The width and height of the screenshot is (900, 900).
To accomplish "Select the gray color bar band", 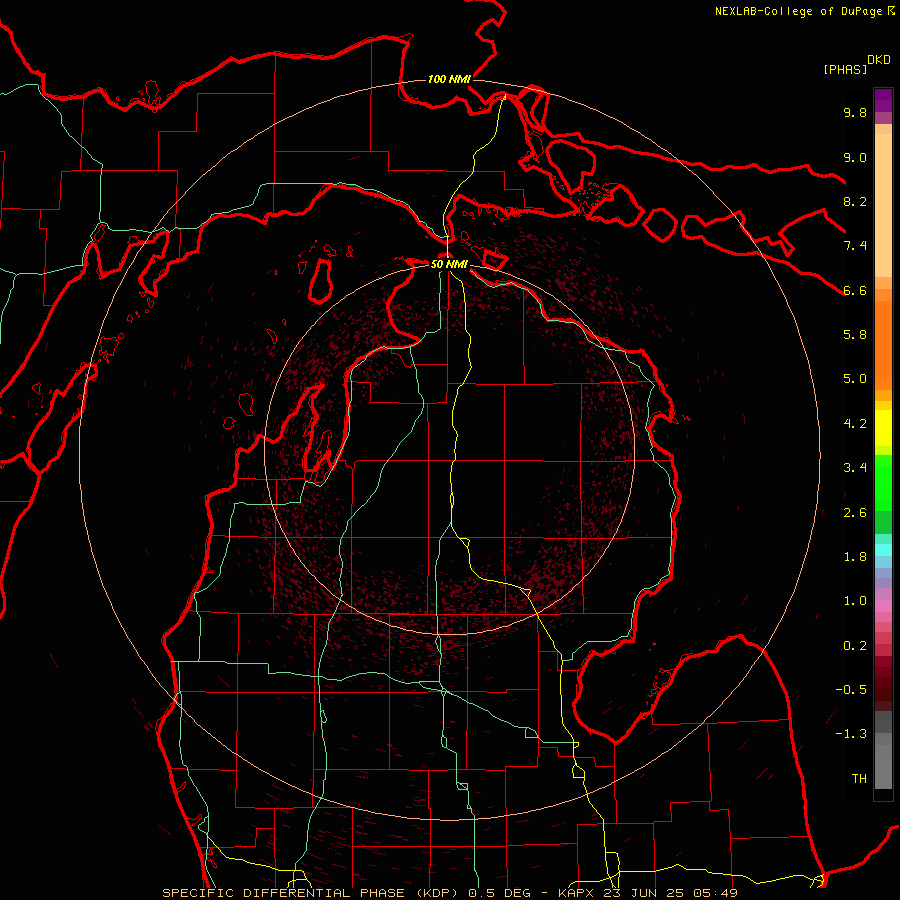I will (x=883, y=749).
